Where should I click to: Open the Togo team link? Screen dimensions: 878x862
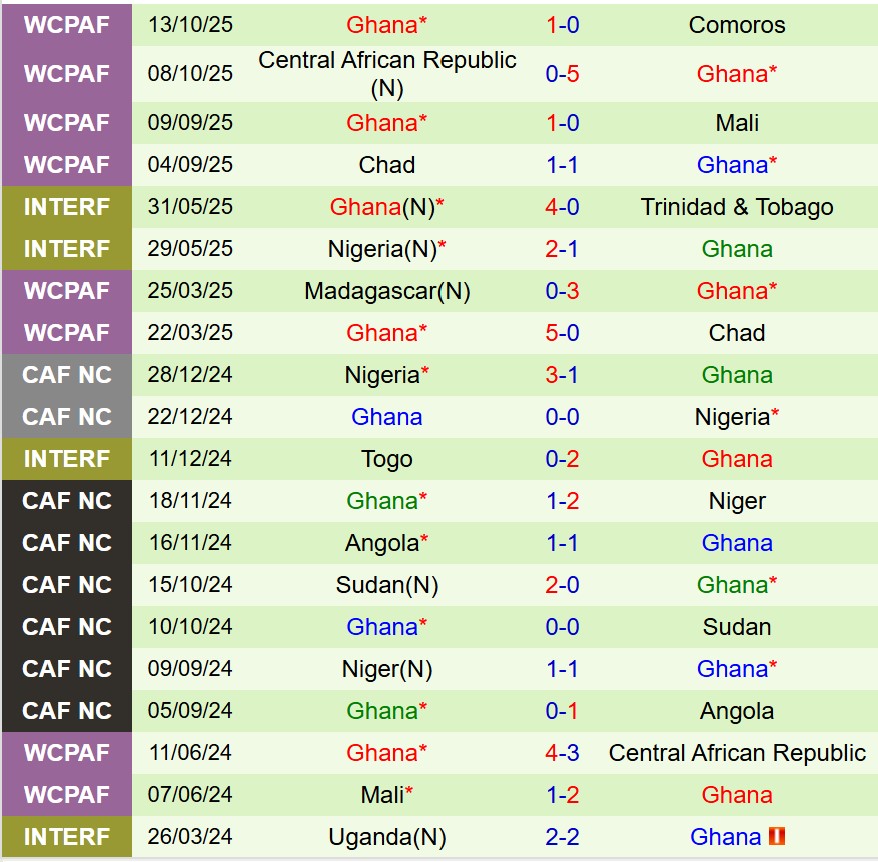pyautogui.click(x=387, y=459)
